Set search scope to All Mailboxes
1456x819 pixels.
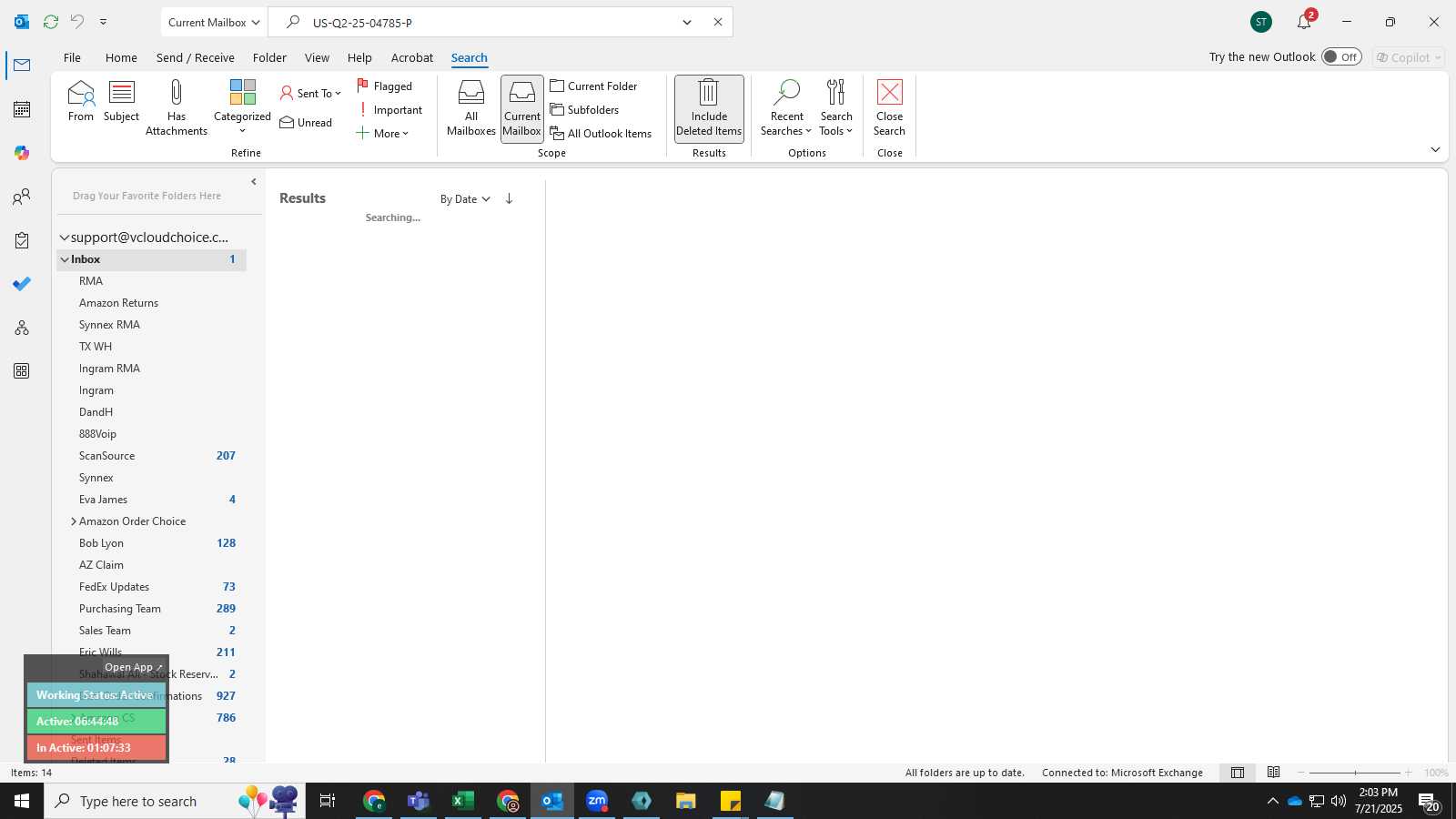click(471, 107)
